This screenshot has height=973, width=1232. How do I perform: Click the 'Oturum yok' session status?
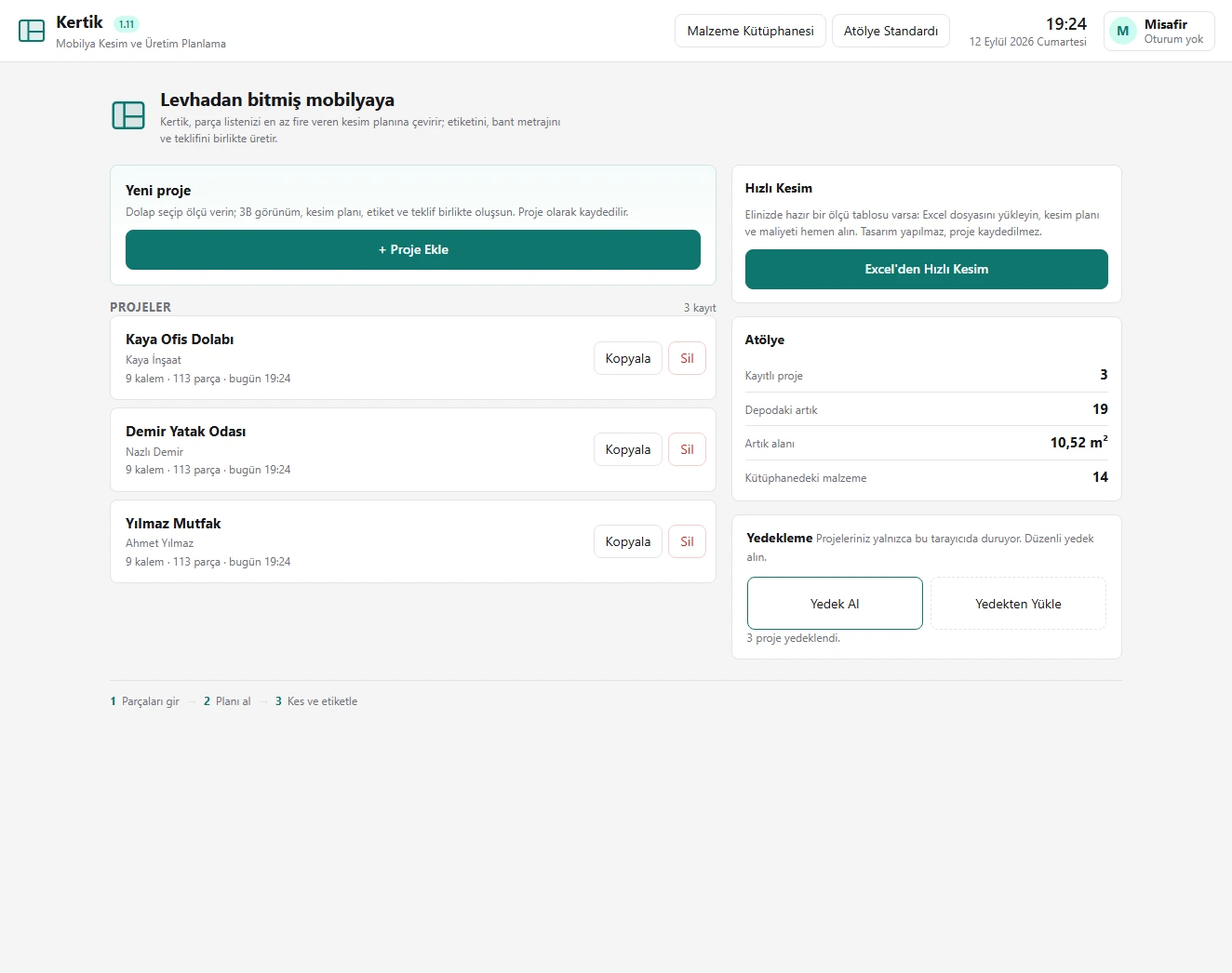click(1173, 39)
